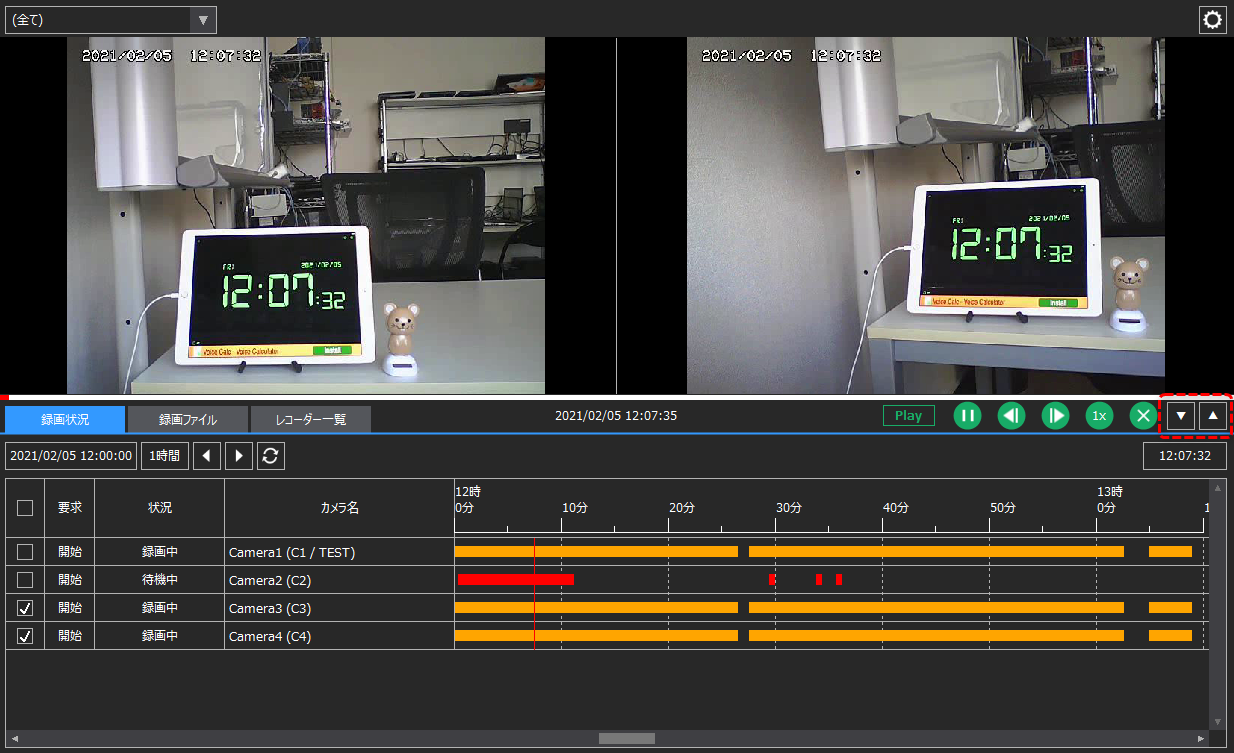Viewport: 1234px width, 753px height.
Task: Select the red playhead marker on the timeline
Action: (535, 590)
